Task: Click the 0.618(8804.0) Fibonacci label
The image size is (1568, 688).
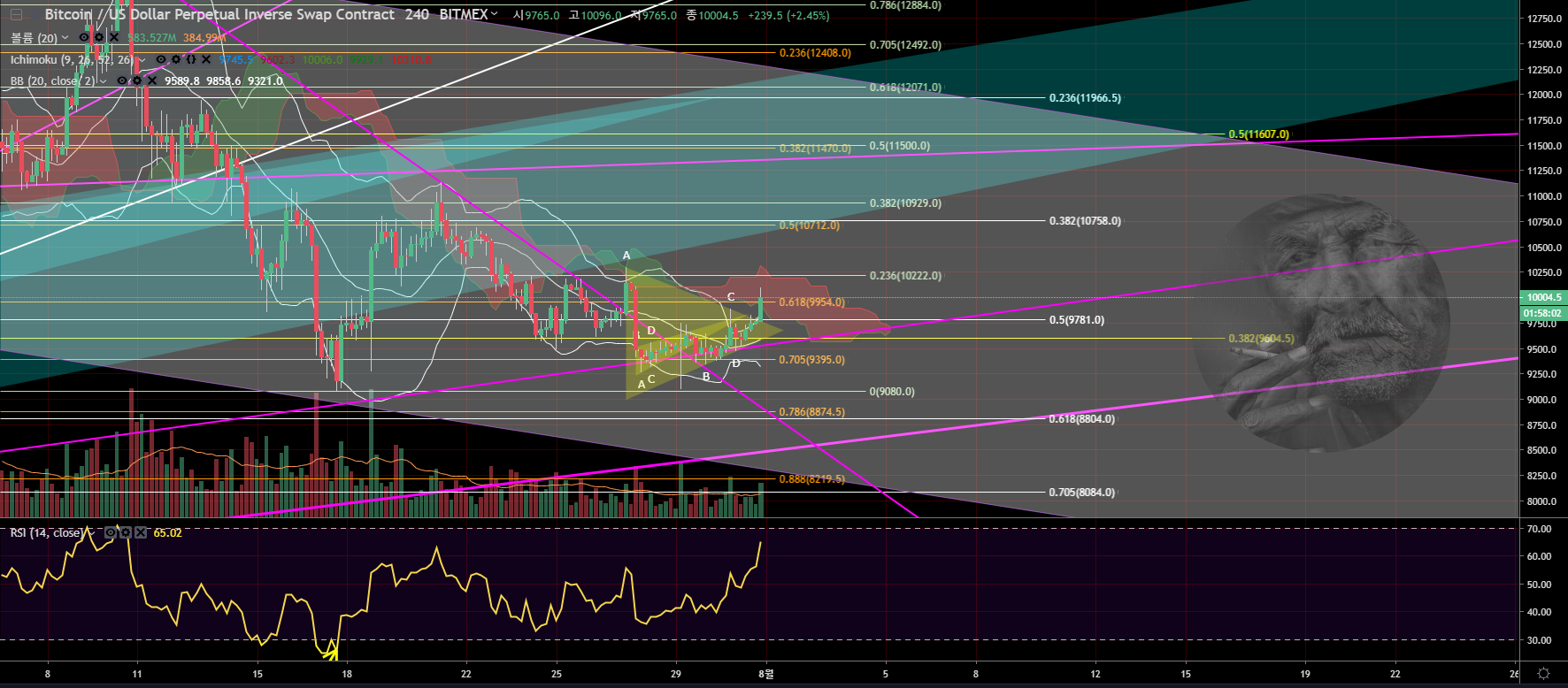Action: [x=1082, y=419]
